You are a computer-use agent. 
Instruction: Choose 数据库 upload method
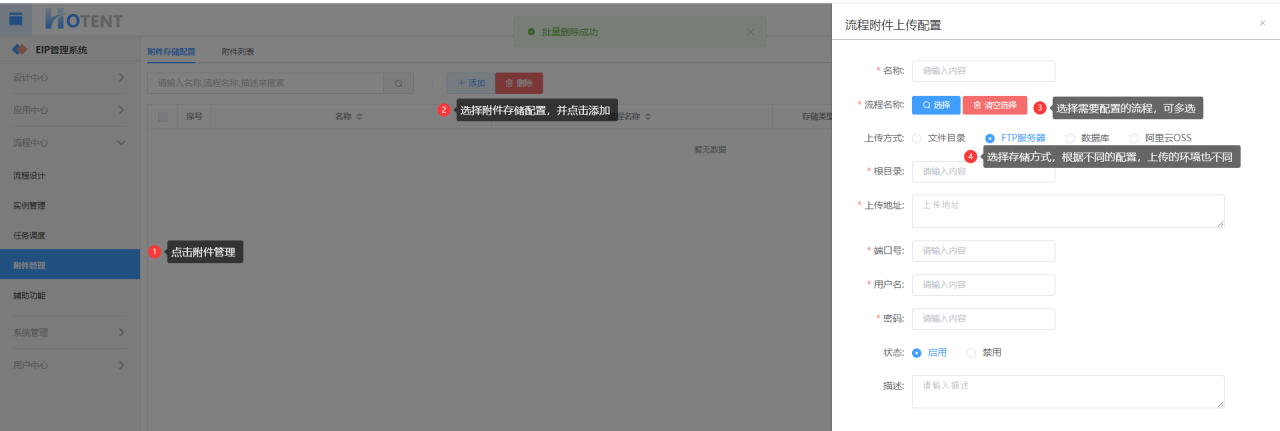(x=1087, y=138)
